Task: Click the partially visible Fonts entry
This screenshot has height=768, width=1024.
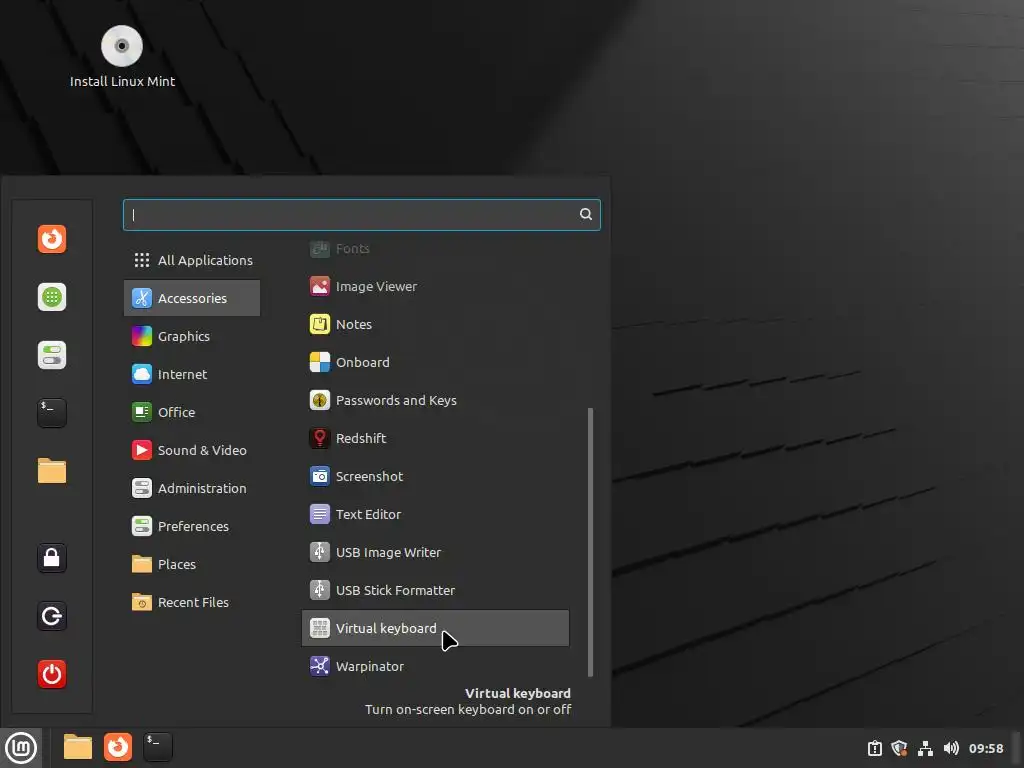Action: pos(436,249)
